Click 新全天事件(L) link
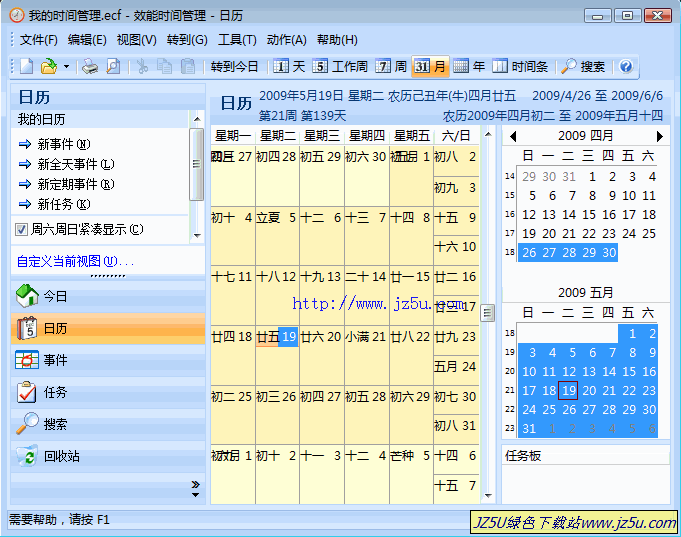 tap(76, 164)
